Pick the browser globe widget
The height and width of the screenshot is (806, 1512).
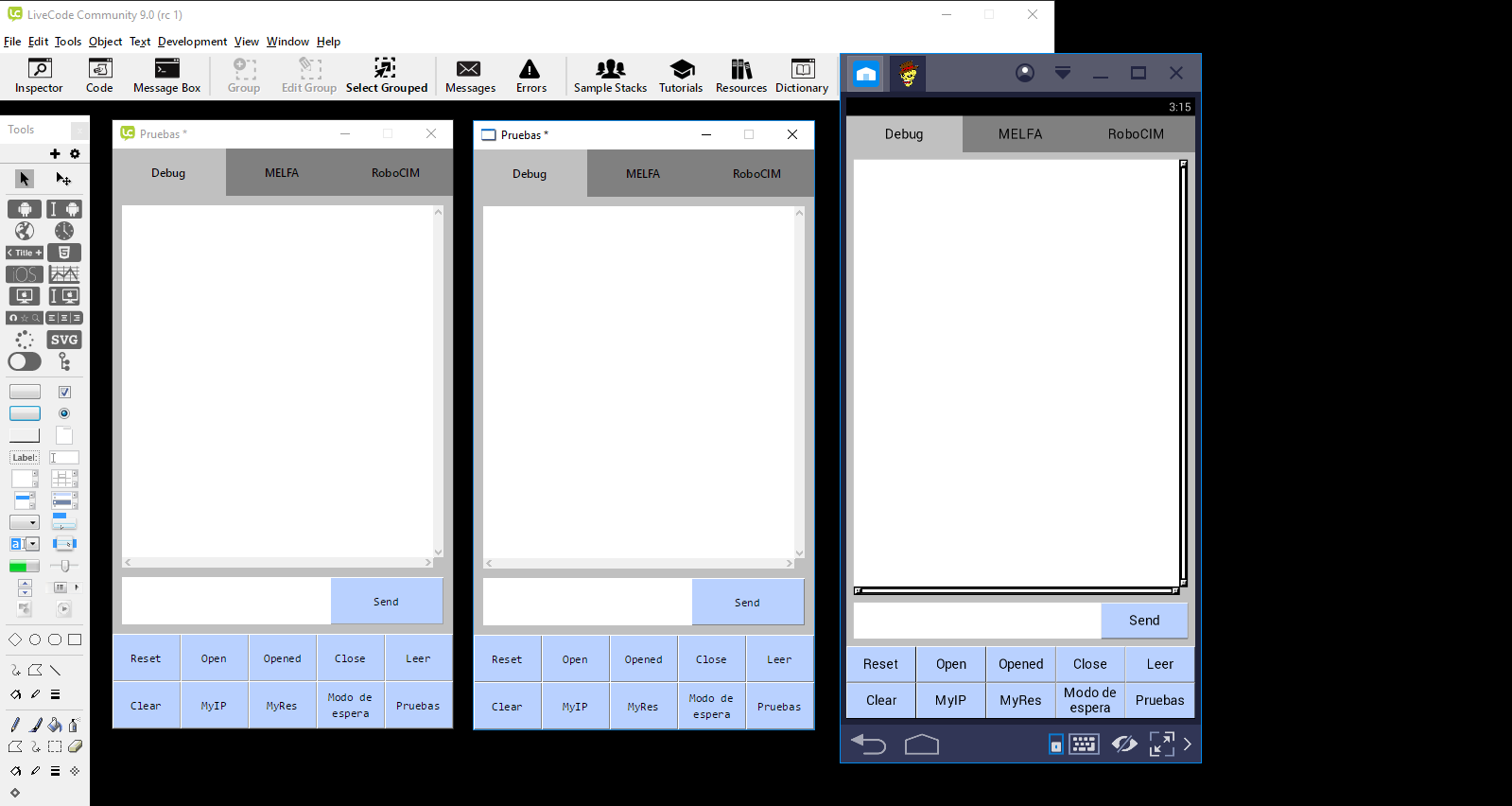click(x=25, y=231)
